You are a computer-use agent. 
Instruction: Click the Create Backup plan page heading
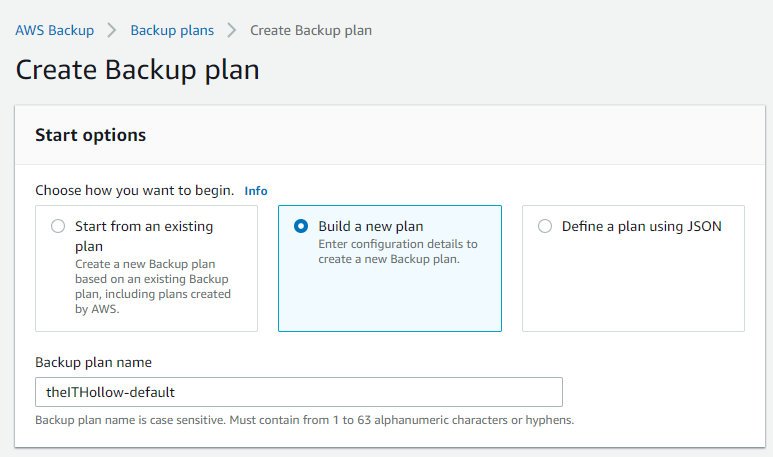pos(138,70)
